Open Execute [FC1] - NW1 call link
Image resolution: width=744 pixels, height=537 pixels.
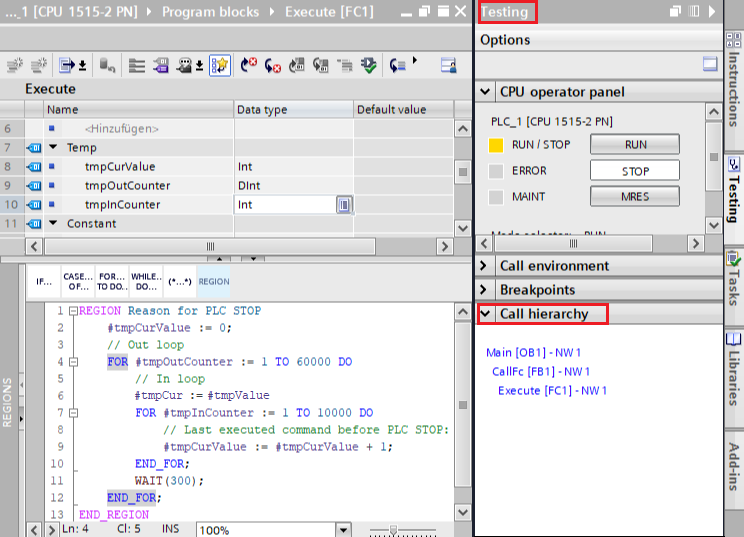click(552, 390)
